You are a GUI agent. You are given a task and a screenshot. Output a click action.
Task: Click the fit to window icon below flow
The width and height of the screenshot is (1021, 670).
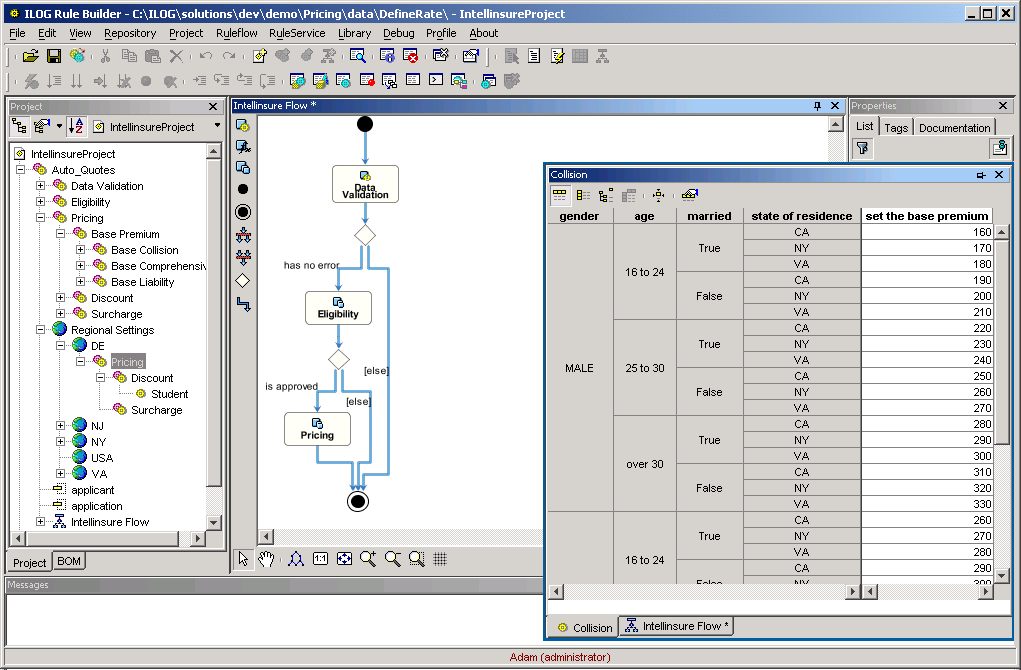tap(344, 559)
